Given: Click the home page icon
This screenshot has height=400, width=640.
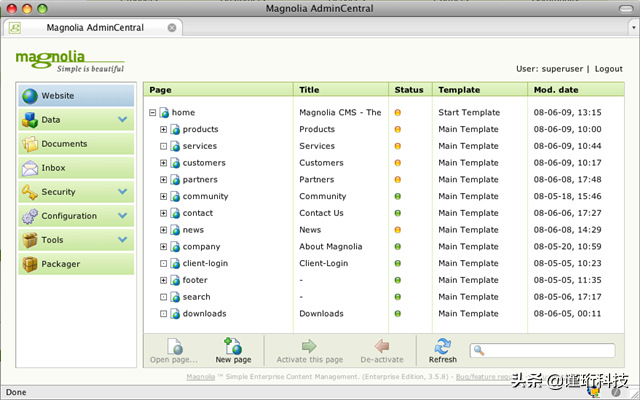Looking at the screenshot, I should coord(164,113).
